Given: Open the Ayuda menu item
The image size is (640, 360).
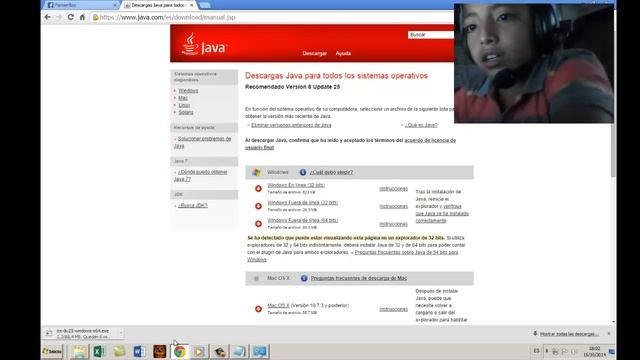Looking at the screenshot, I should click(x=343, y=53).
